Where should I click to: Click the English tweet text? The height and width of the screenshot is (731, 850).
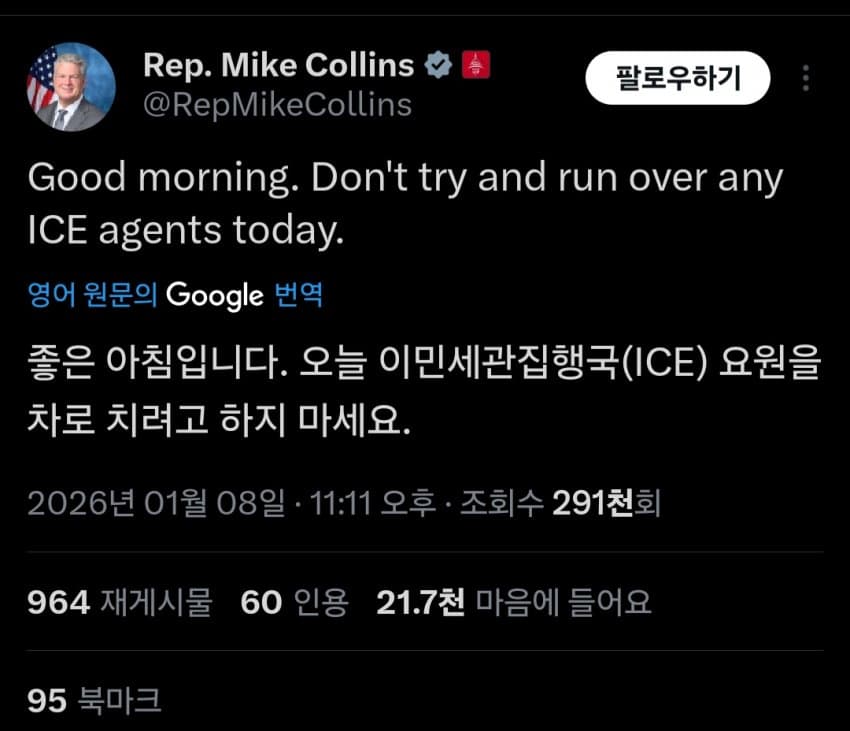click(x=405, y=204)
